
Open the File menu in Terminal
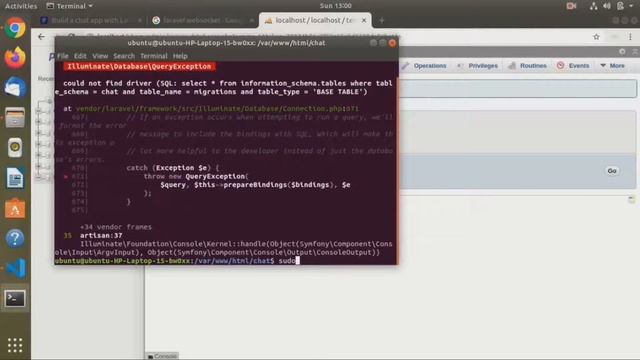pos(62,56)
